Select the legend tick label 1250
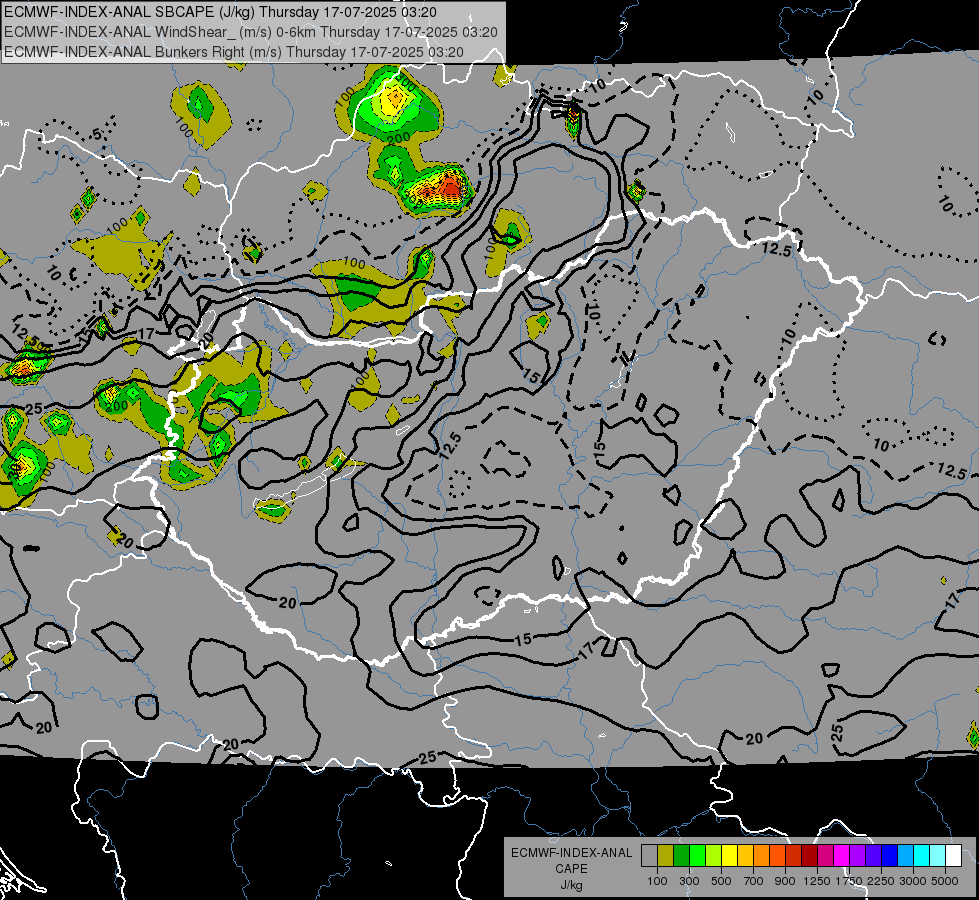 click(x=817, y=881)
